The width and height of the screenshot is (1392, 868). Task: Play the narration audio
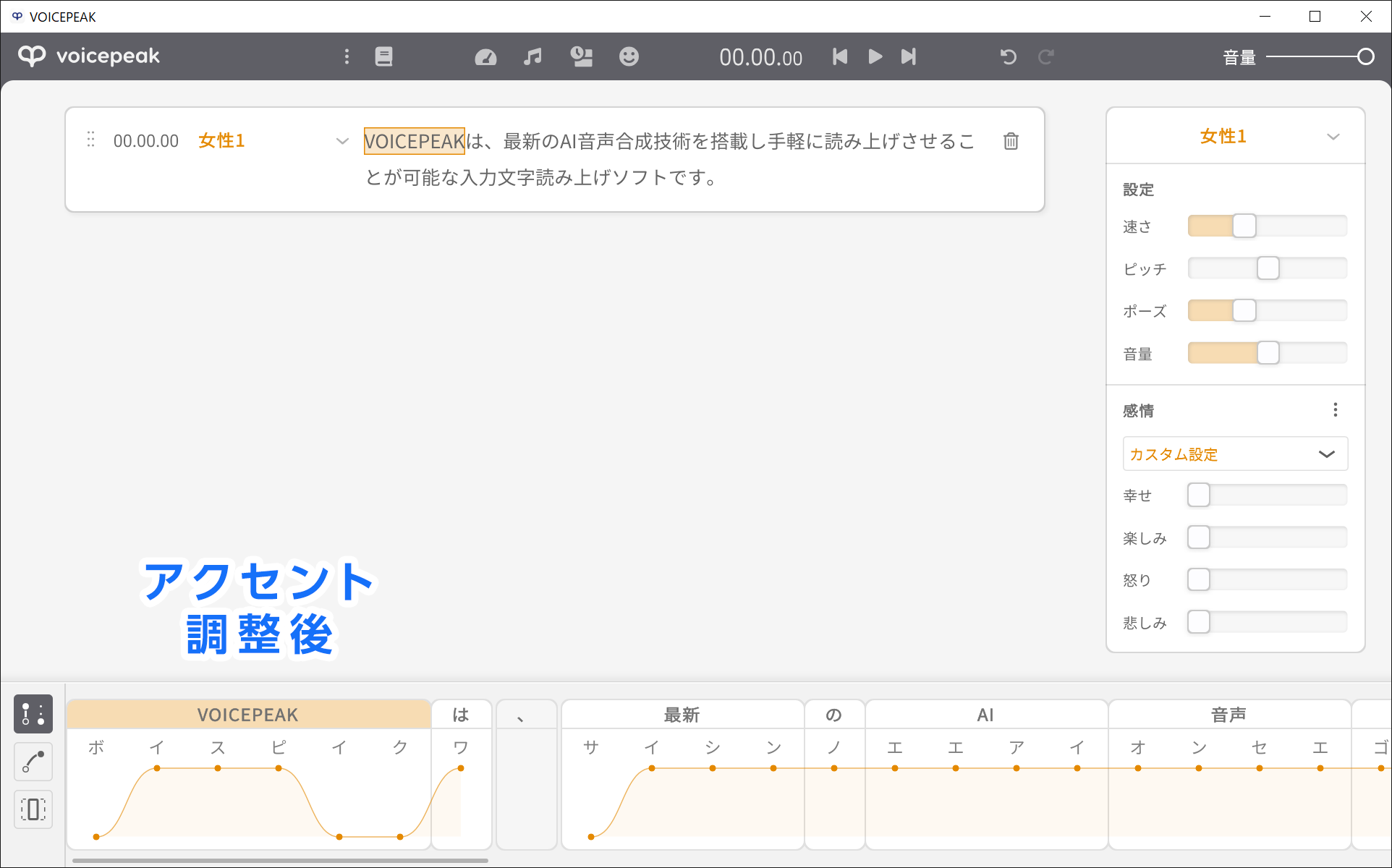pyautogui.click(x=875, y=56)
